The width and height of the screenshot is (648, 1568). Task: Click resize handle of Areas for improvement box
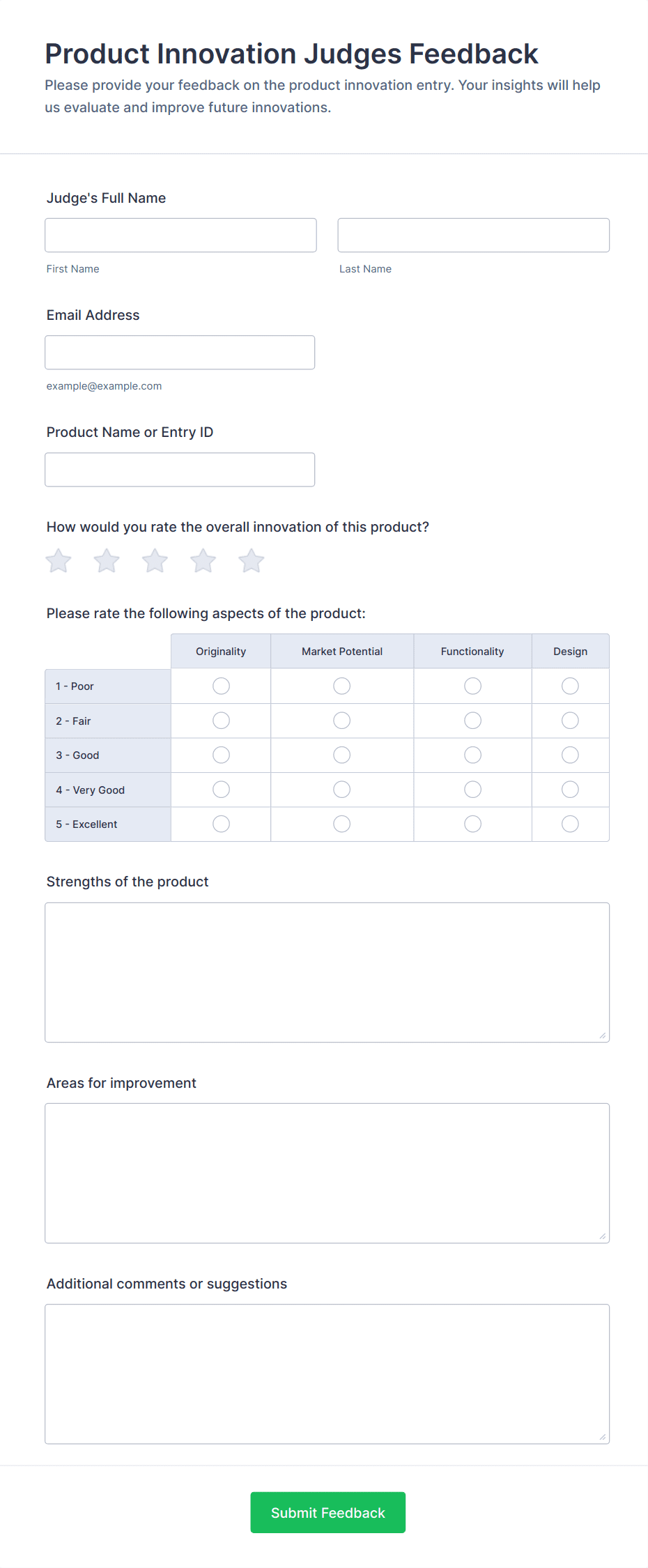(x=603, y=1236)
